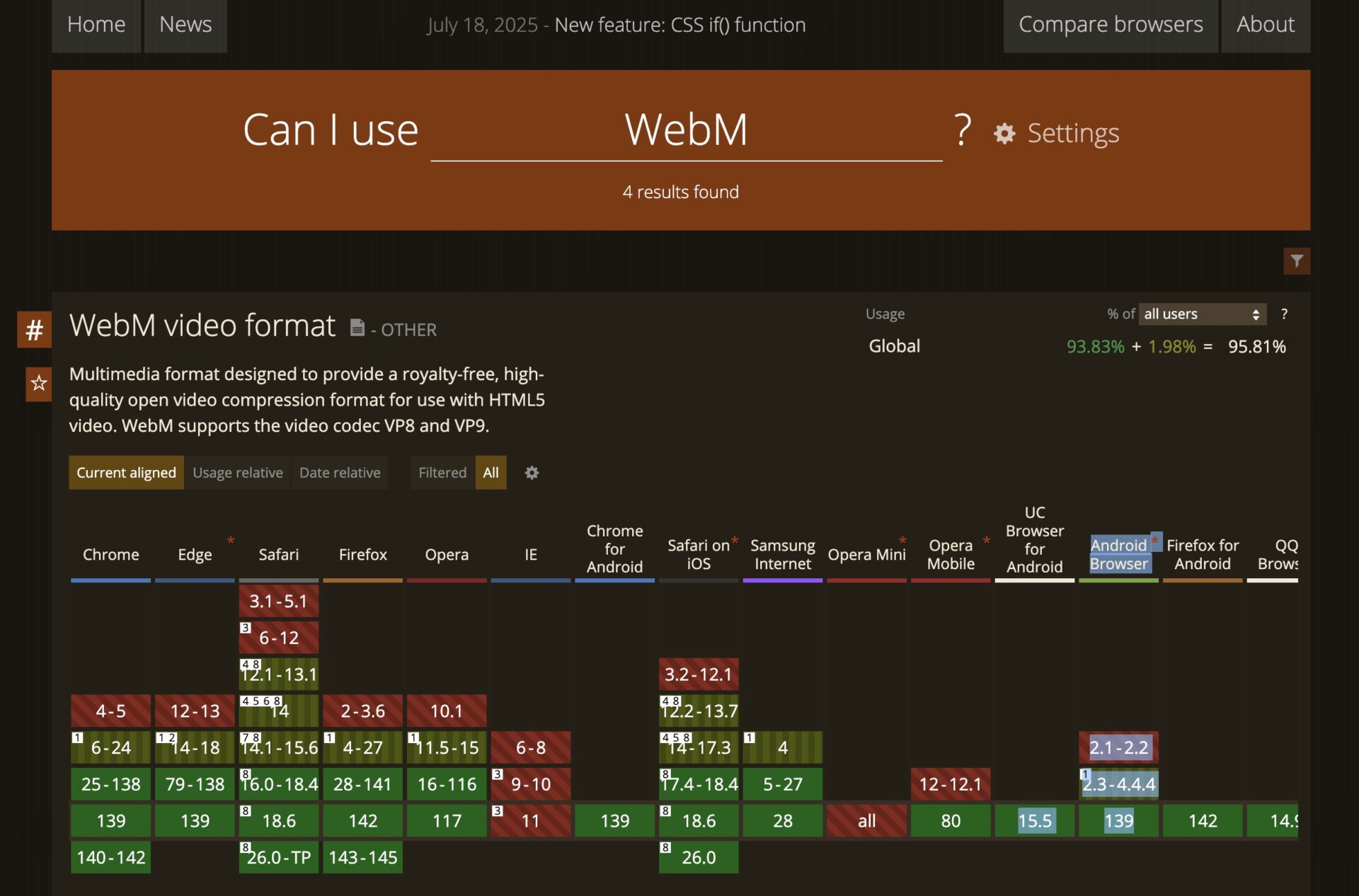Click the Chrome column header
This screenshot has height=896, width=1359.
point(111,555)
